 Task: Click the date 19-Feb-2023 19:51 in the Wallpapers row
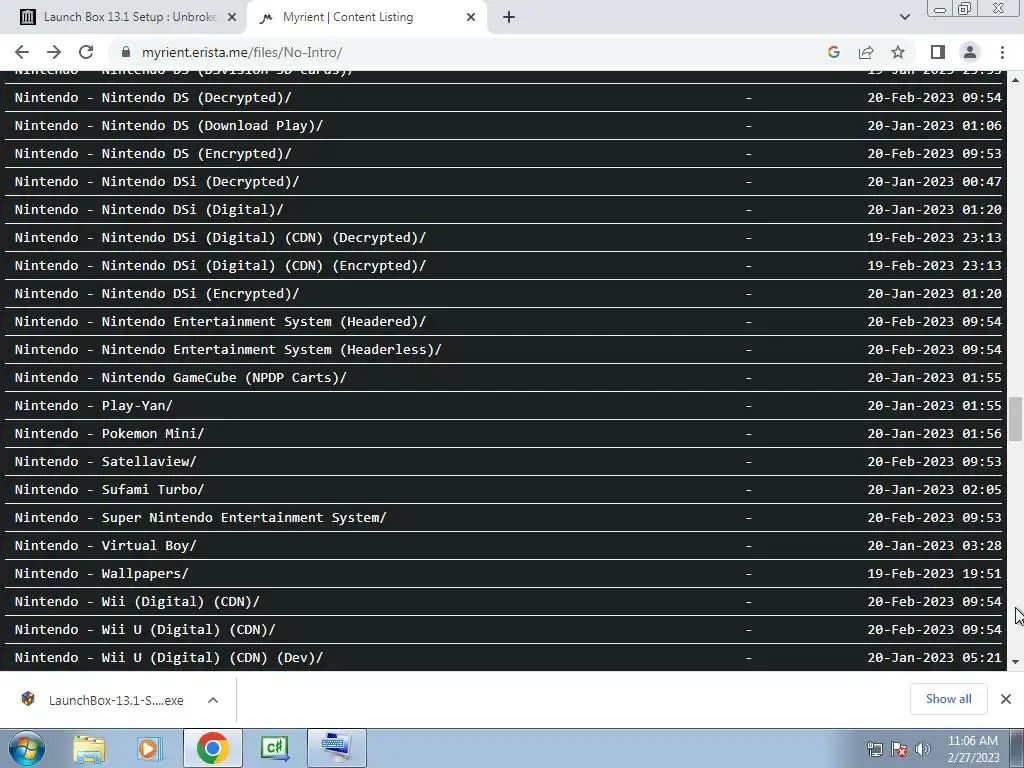(934, 574)
